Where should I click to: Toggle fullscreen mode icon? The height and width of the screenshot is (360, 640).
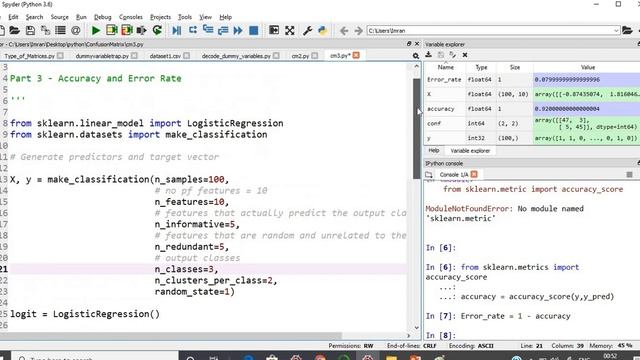point(290,30)
